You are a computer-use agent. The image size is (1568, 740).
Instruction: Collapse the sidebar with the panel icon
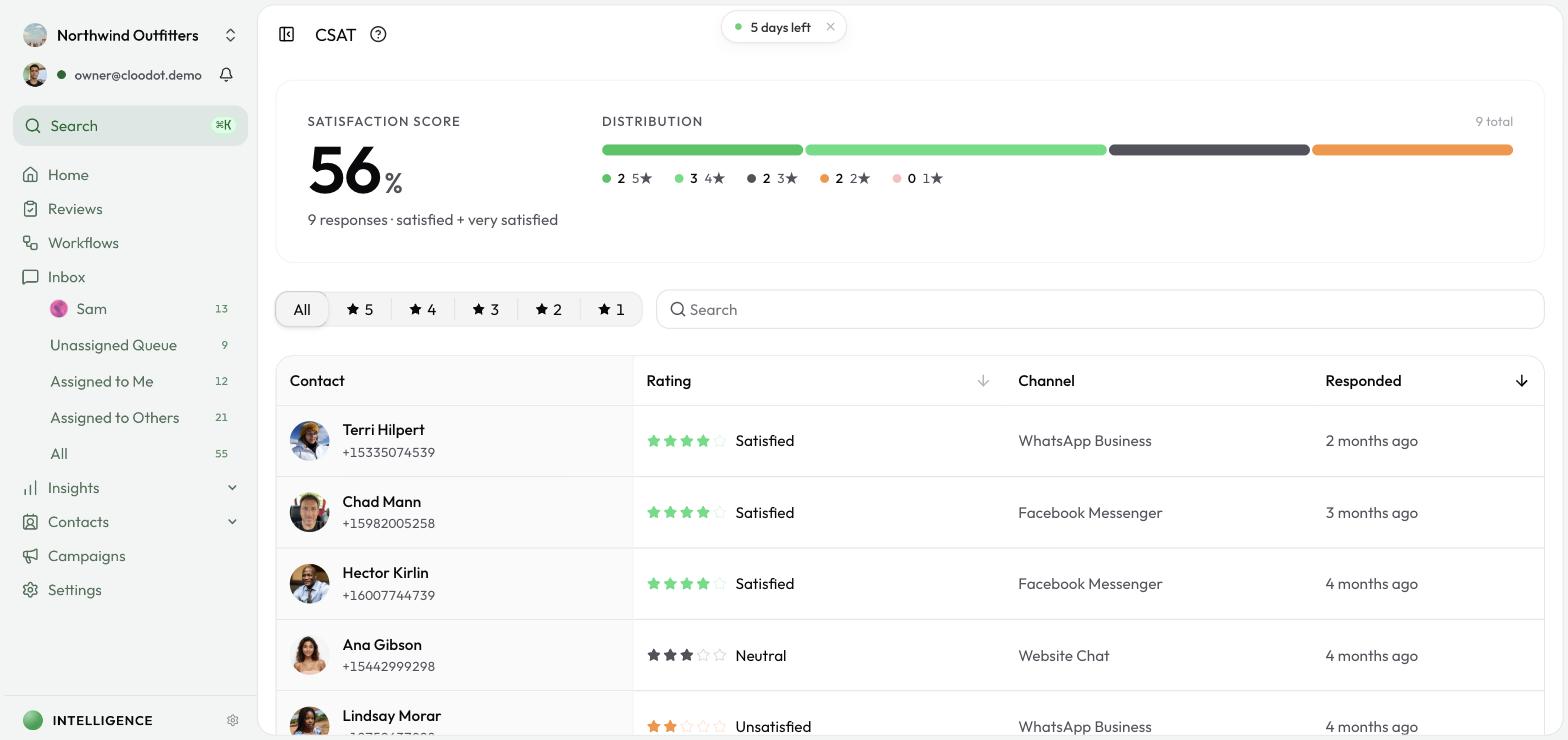point(287,34)
